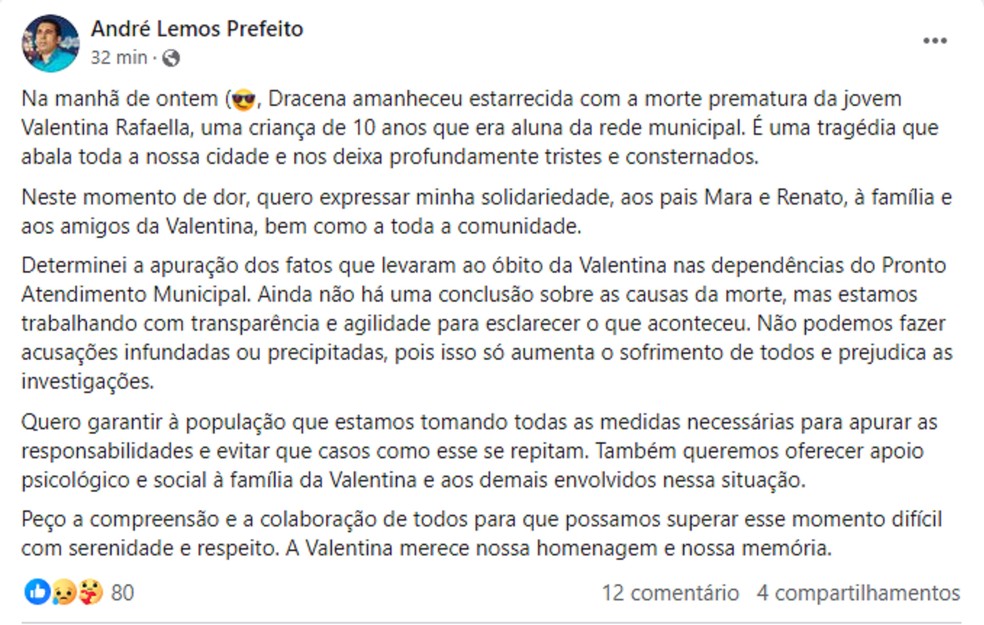
Task: Click the first paragraph about Valentina Rafaella
Action: tap(480, 127)
